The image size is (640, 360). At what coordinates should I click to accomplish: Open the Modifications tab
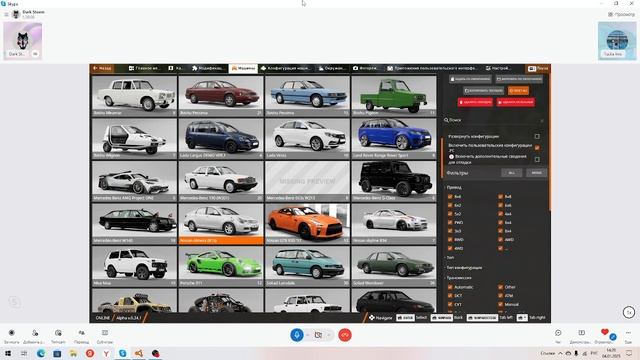coord(208,68)
